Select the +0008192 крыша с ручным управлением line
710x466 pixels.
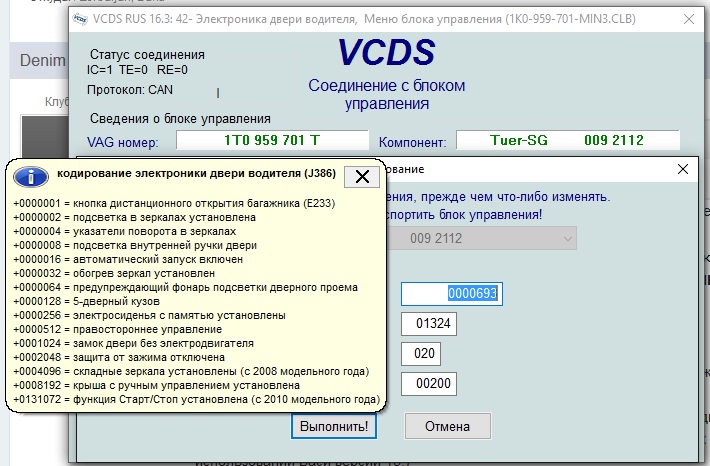coord(157,385)
